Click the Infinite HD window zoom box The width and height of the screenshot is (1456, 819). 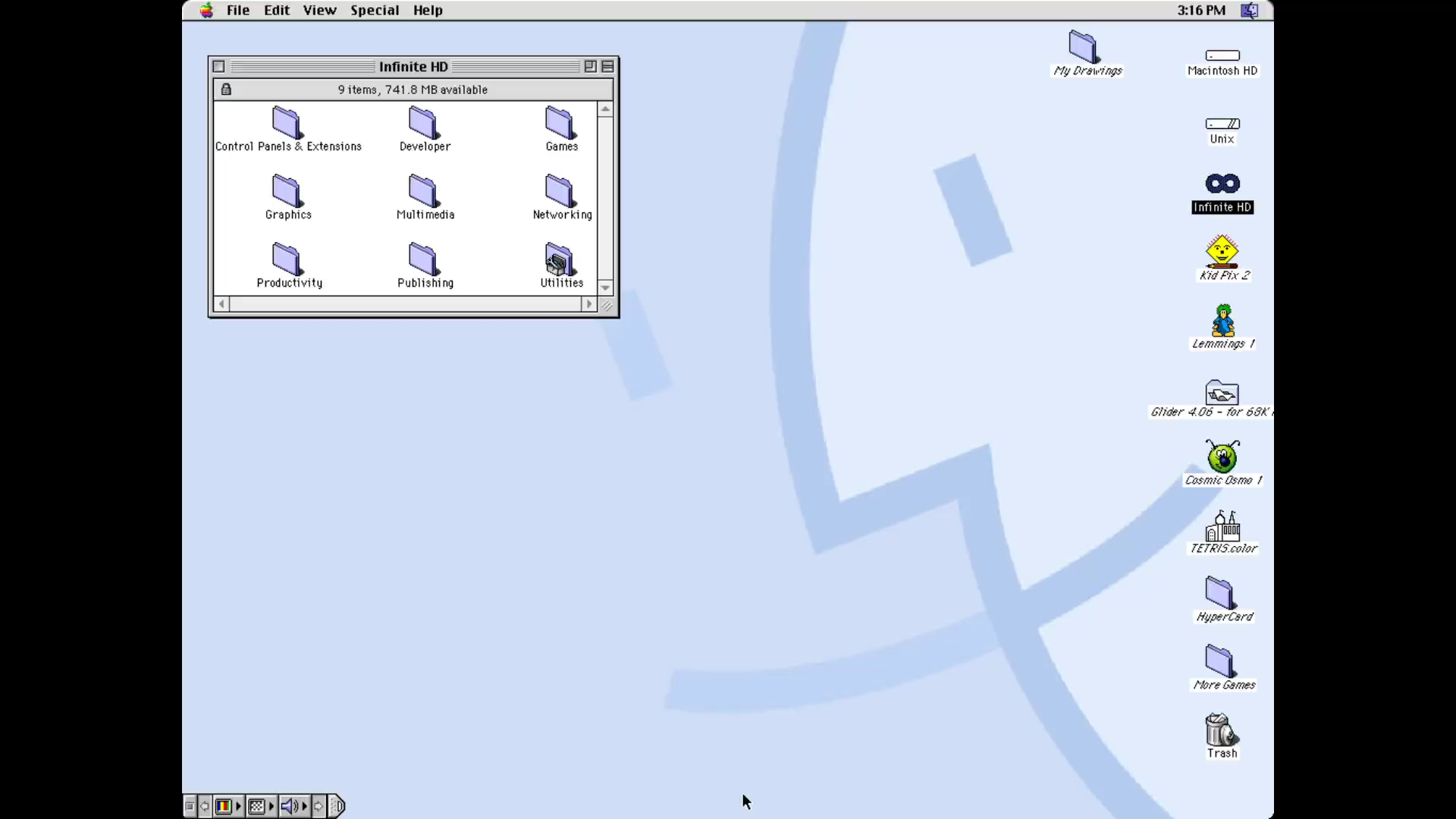590,67
